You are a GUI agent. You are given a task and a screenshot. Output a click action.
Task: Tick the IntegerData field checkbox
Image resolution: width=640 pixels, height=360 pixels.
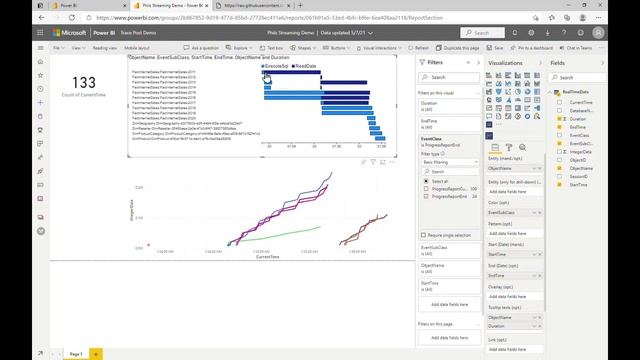(x=560, y=151)
